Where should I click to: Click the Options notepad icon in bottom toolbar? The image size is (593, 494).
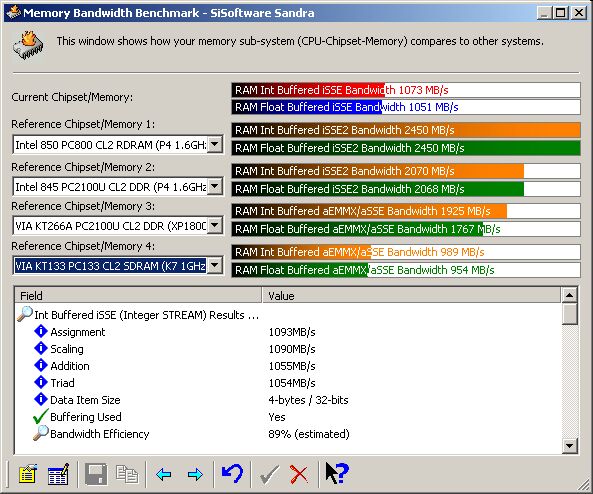tap(28, 474)
